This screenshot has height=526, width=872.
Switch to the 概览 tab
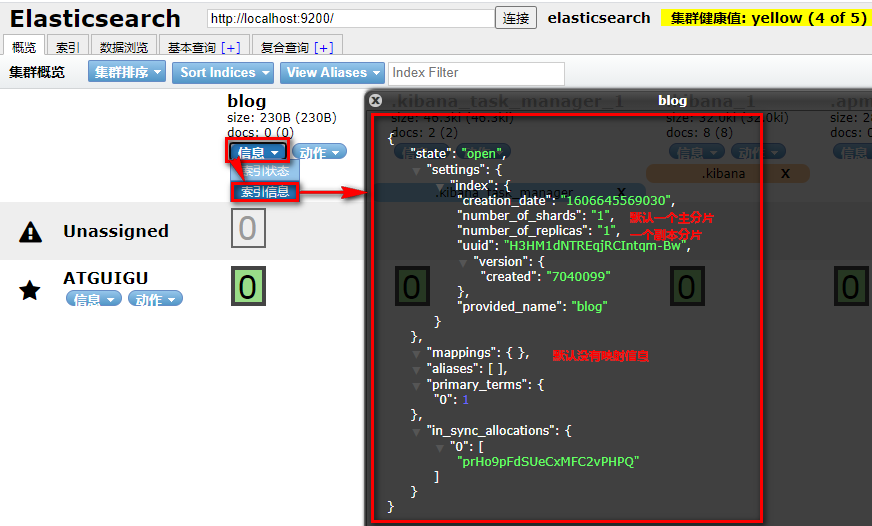24,47
